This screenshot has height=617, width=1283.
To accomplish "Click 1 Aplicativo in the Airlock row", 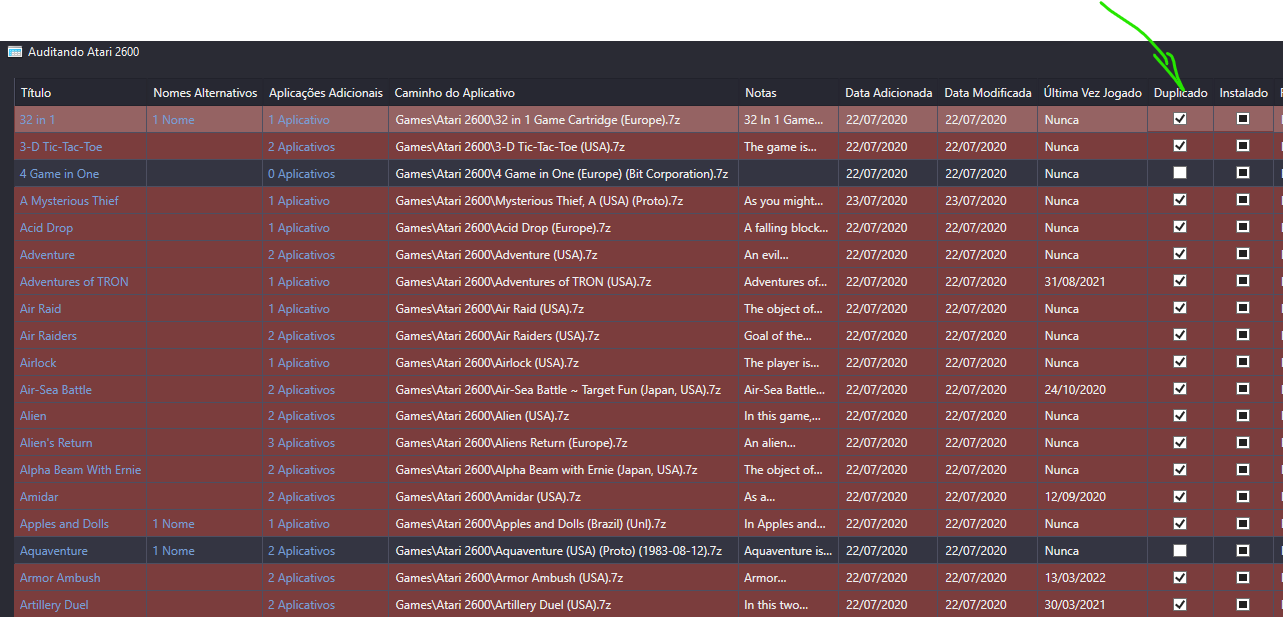I will coord(299,363).
